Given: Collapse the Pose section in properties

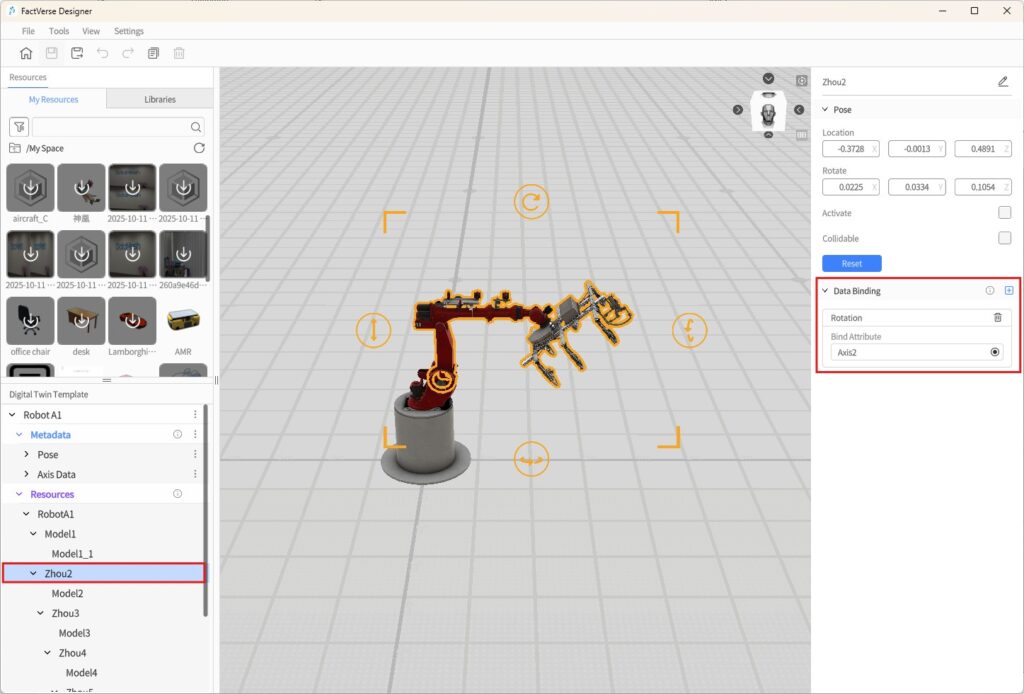Looking at the screenshot, I should [x=825, y=110].
